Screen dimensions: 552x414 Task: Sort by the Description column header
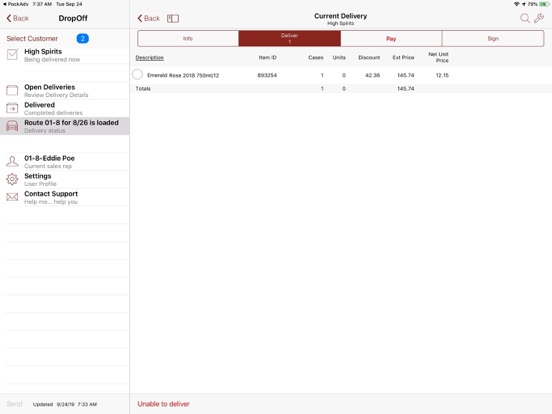tap(150, 57)
